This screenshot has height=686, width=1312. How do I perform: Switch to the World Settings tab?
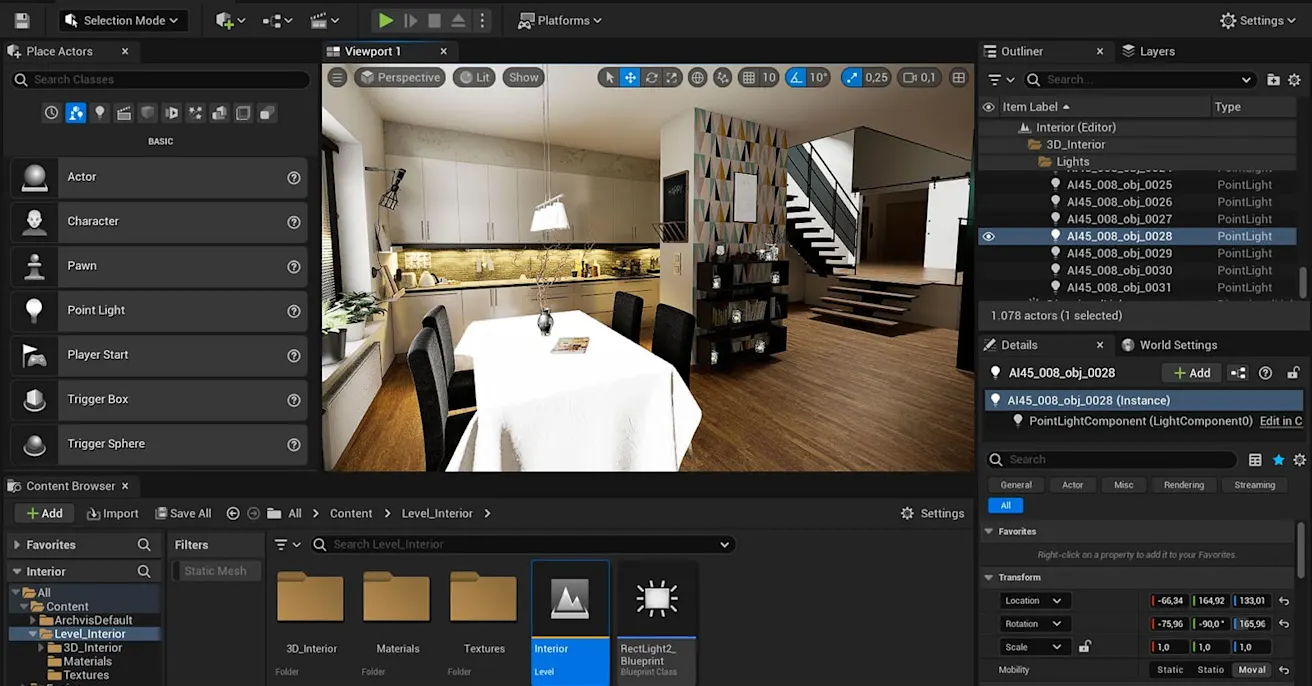[x=1169, y=345]
